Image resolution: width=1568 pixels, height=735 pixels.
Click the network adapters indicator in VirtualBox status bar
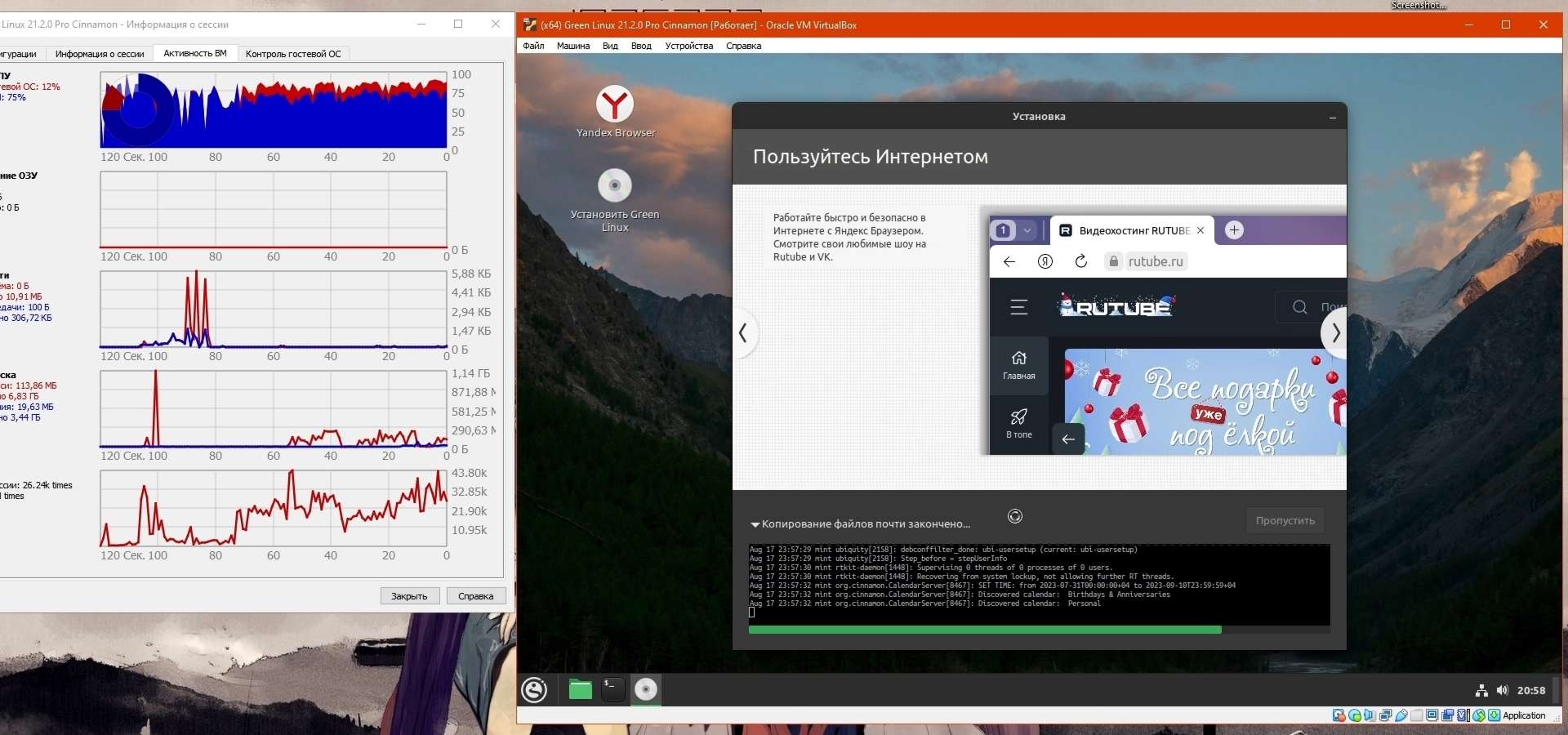tap(1386, 716)
